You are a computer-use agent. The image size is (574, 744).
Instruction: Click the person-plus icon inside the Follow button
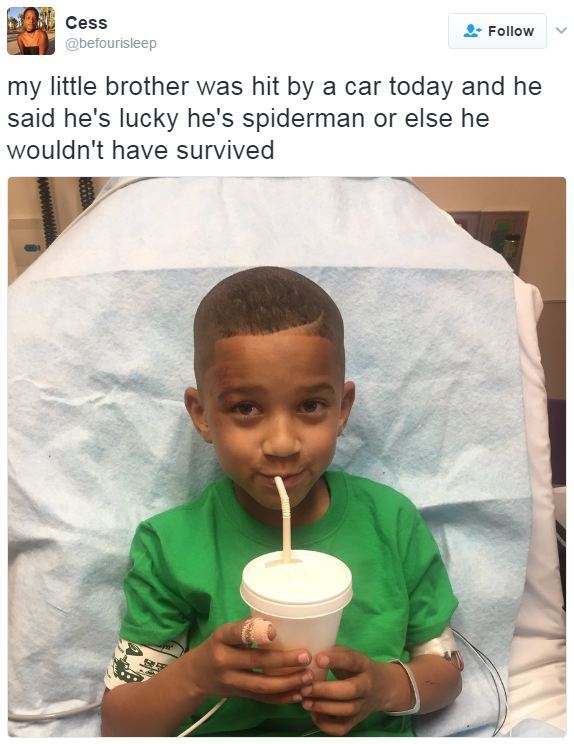pyautogui.click(x=472, y=31)
